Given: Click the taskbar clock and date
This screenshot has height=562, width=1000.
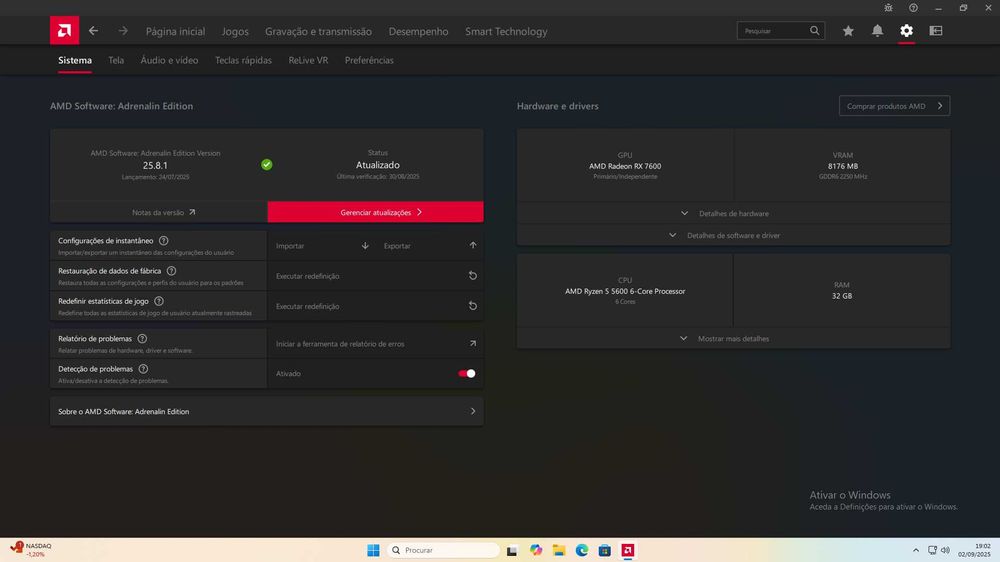Looking at the screenshot, I should pyautogui.click(x=975, y=550).
